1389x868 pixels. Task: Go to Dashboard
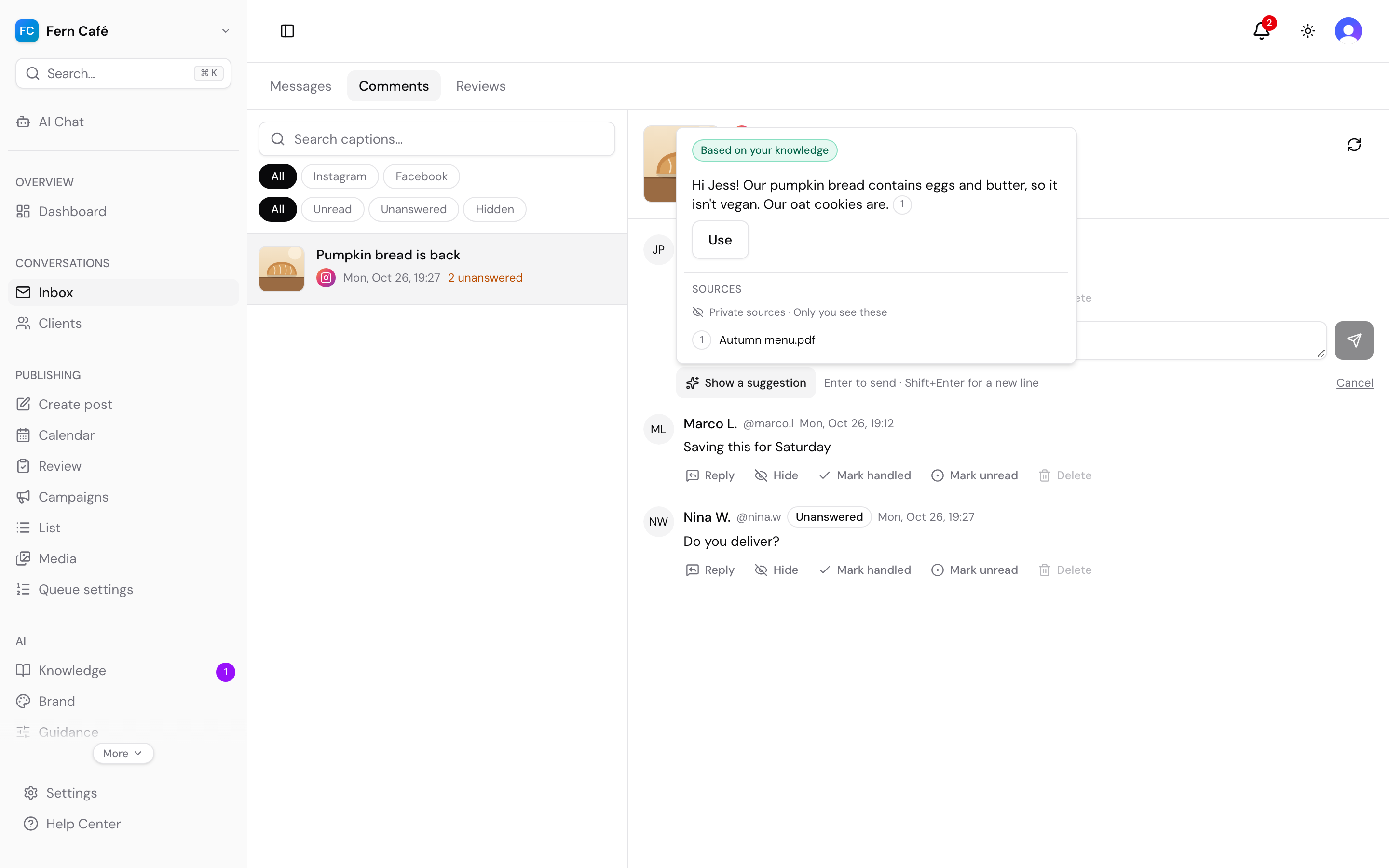click(123, 211)
